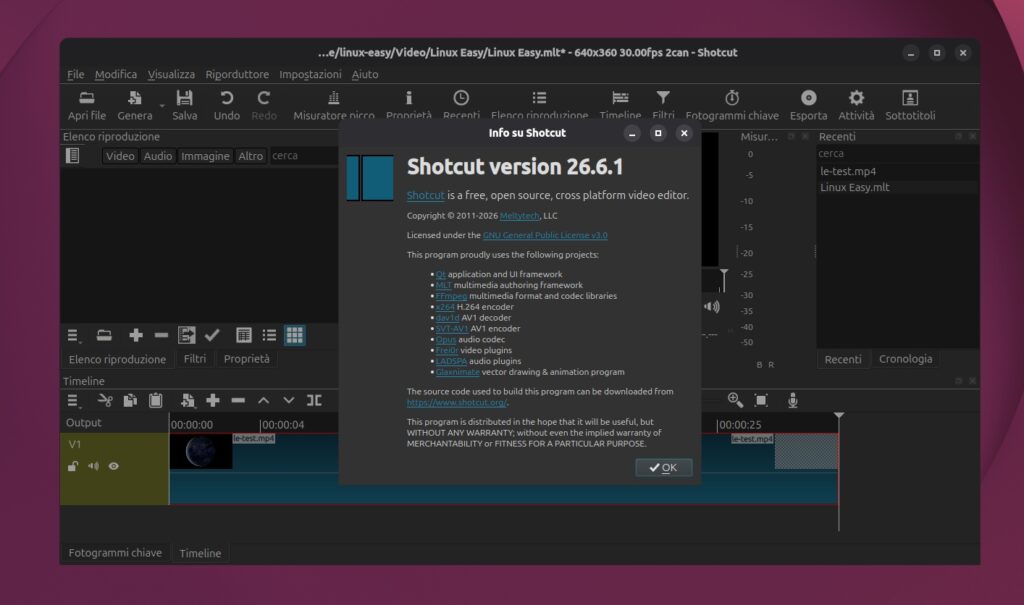Click the playlist update checkmark icon
Screen dimensions: 1024x605
pyautogui.click(x=212, y=336)
